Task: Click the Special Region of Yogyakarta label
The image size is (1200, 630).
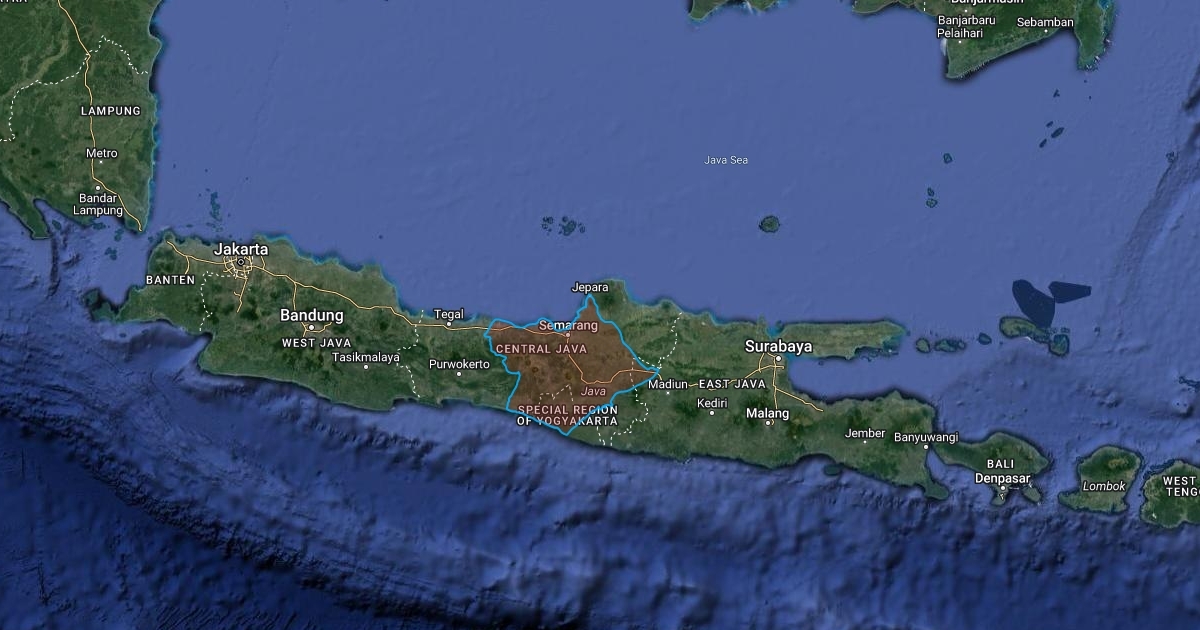Action: (567, 415)
